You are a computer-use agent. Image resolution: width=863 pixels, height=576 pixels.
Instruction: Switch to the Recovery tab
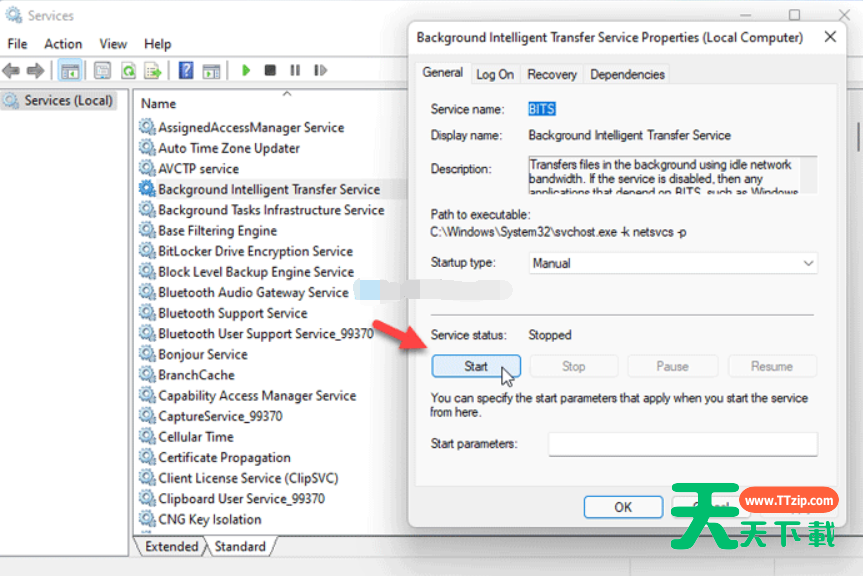point(551,74)
